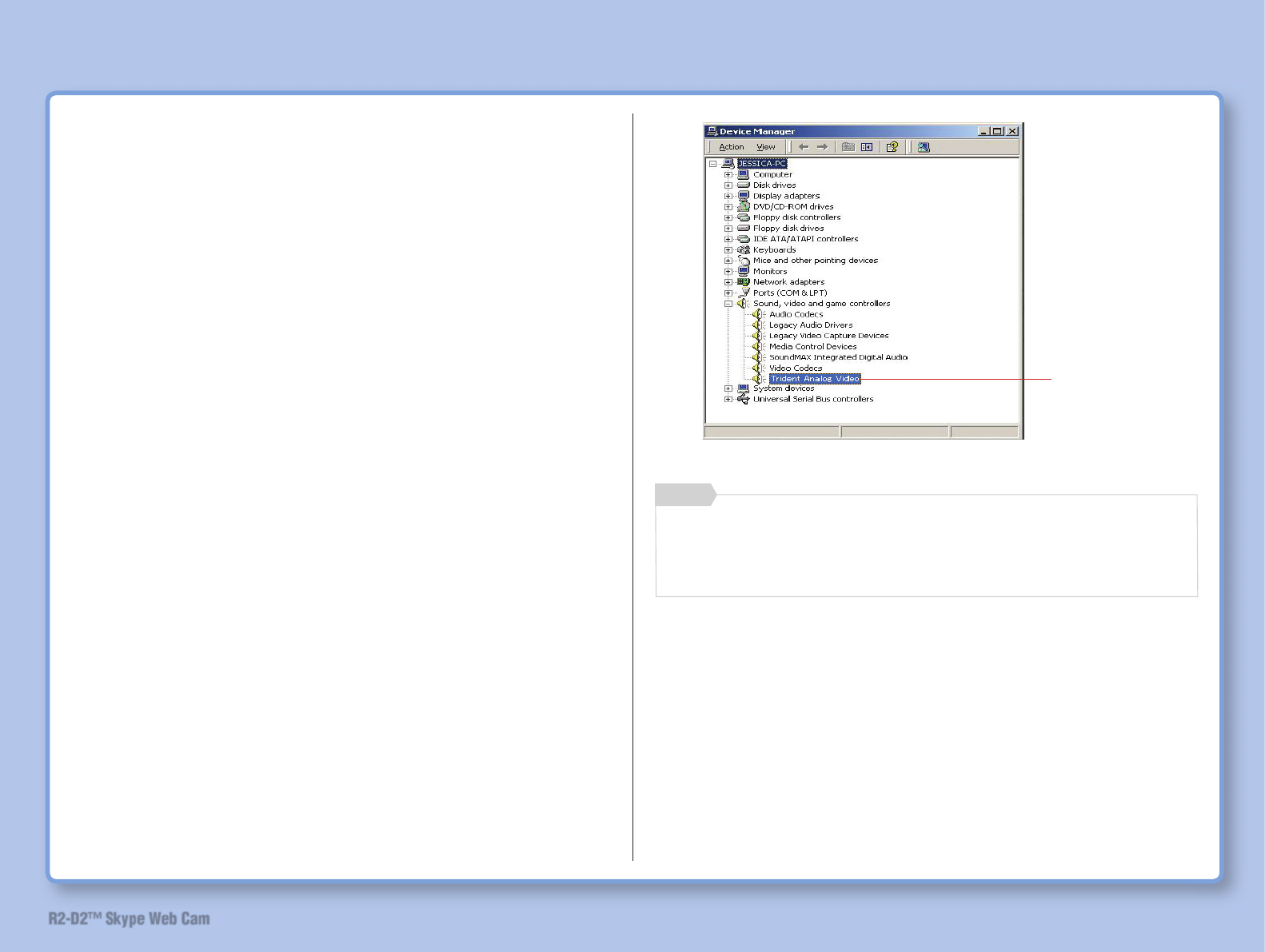Select Legacy Video Capture Devices entry
Image resolution: width=1265 pixels, height=952 pixels.
(828, 336)
